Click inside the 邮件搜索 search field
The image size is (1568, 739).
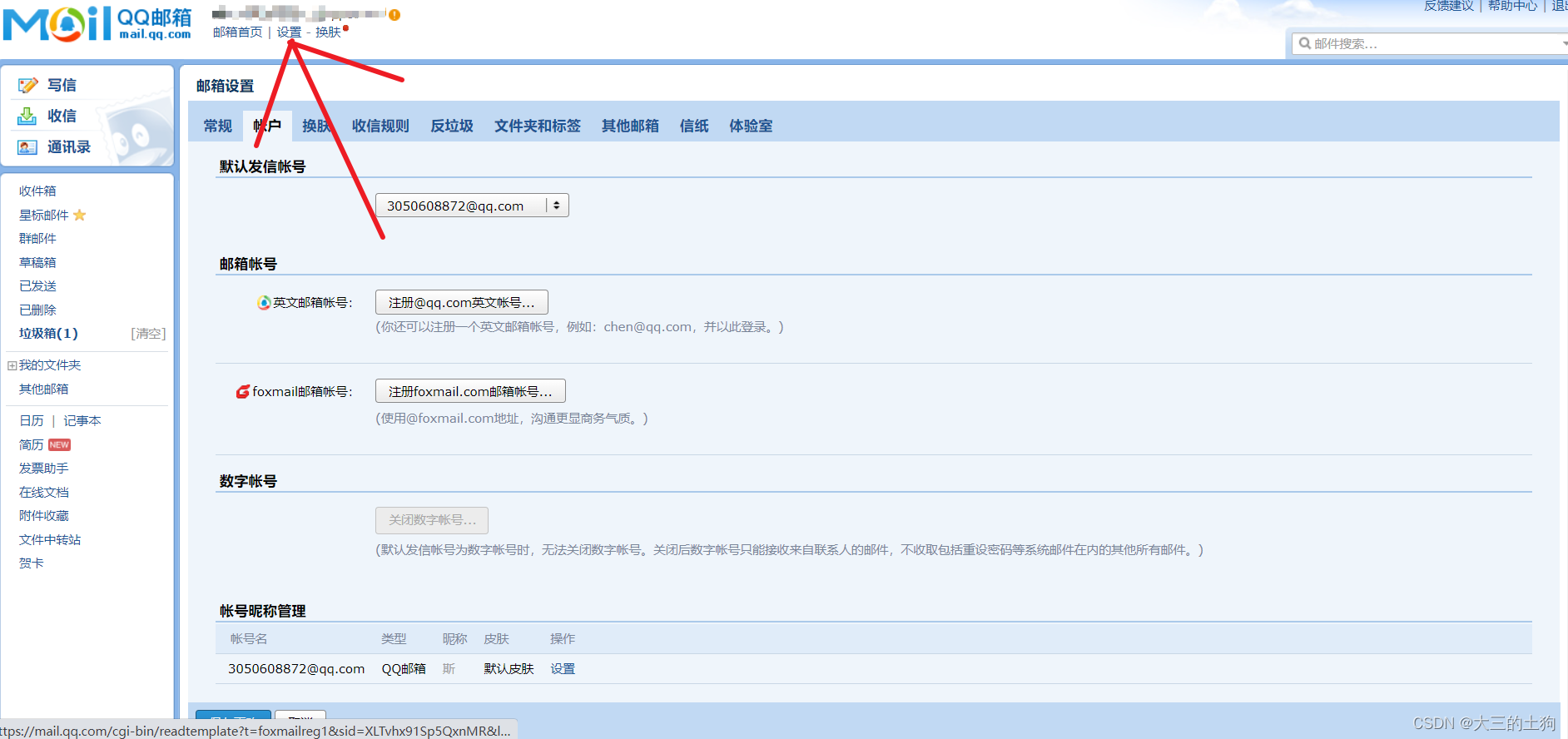coord(1430,43)
